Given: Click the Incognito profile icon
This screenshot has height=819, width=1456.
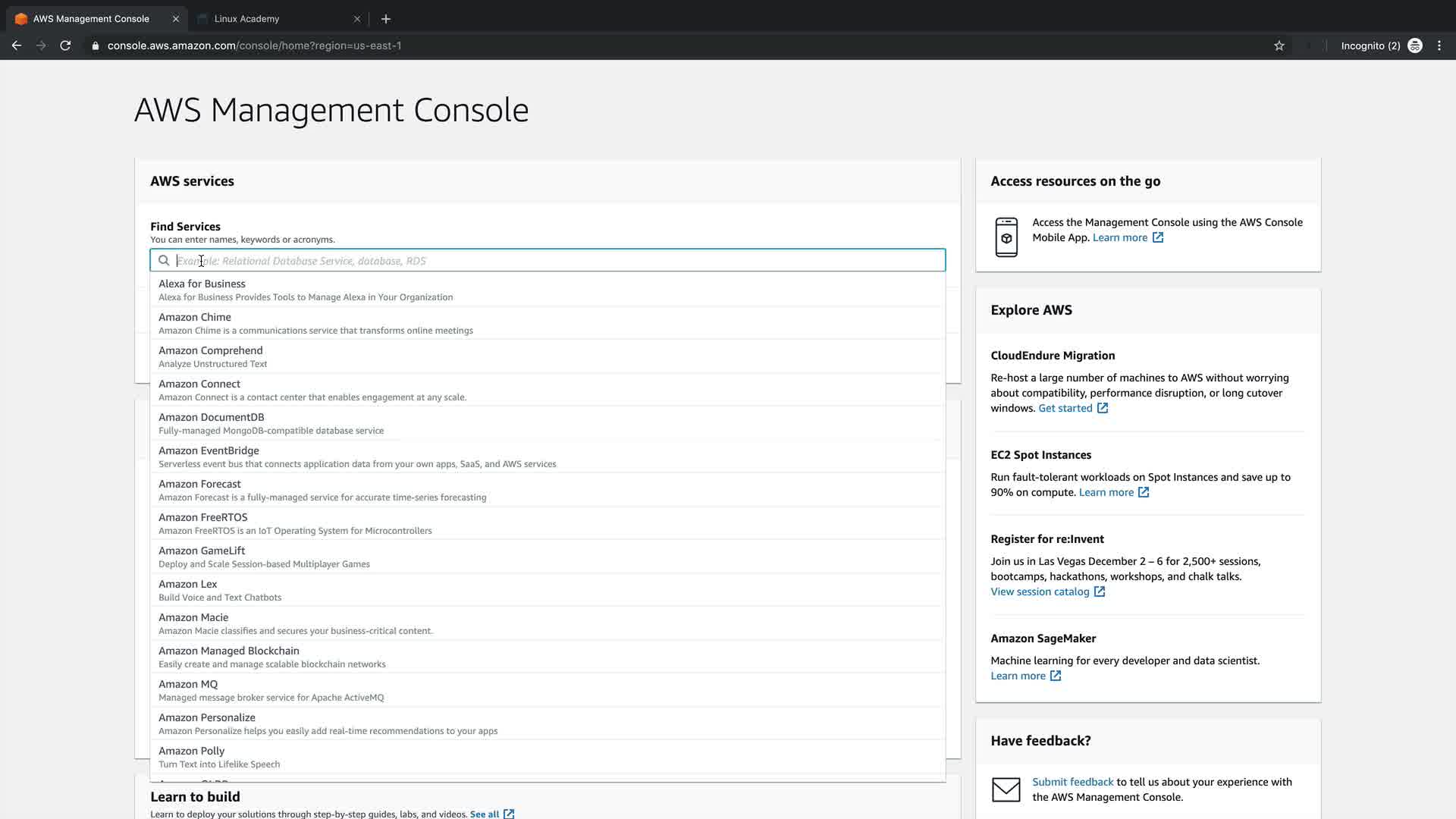Looking at the screenshot, I should point(1415,45).
